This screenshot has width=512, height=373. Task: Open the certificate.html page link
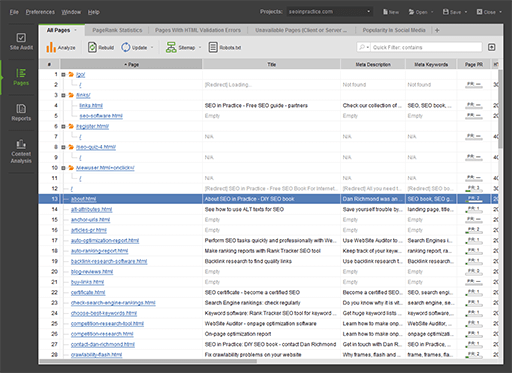click(88, 292)
